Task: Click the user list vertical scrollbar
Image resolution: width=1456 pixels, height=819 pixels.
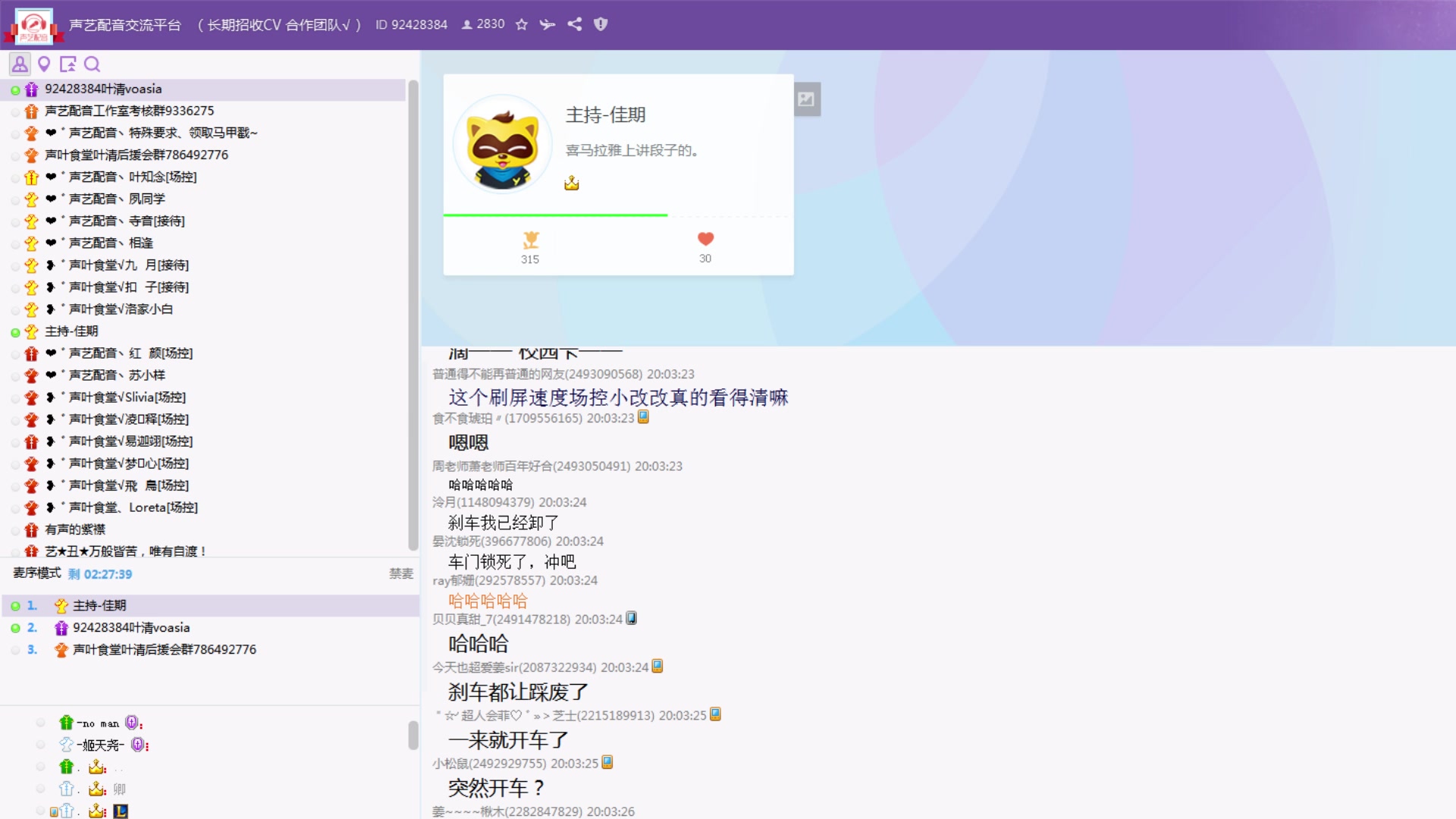Action: point(413,315)
